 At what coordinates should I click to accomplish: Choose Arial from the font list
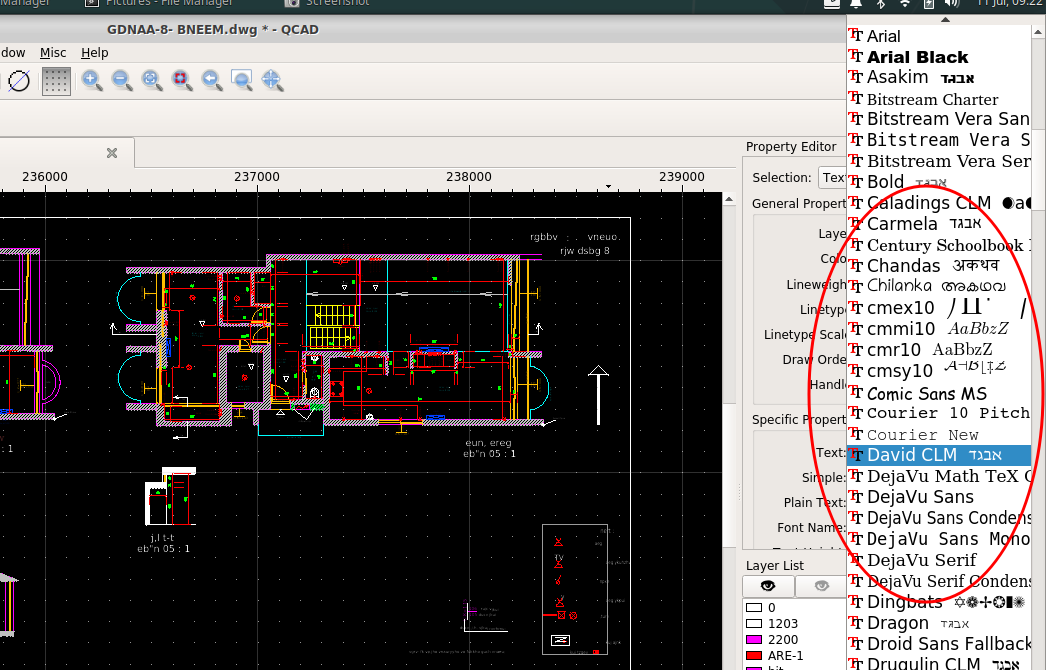point(939,36)
